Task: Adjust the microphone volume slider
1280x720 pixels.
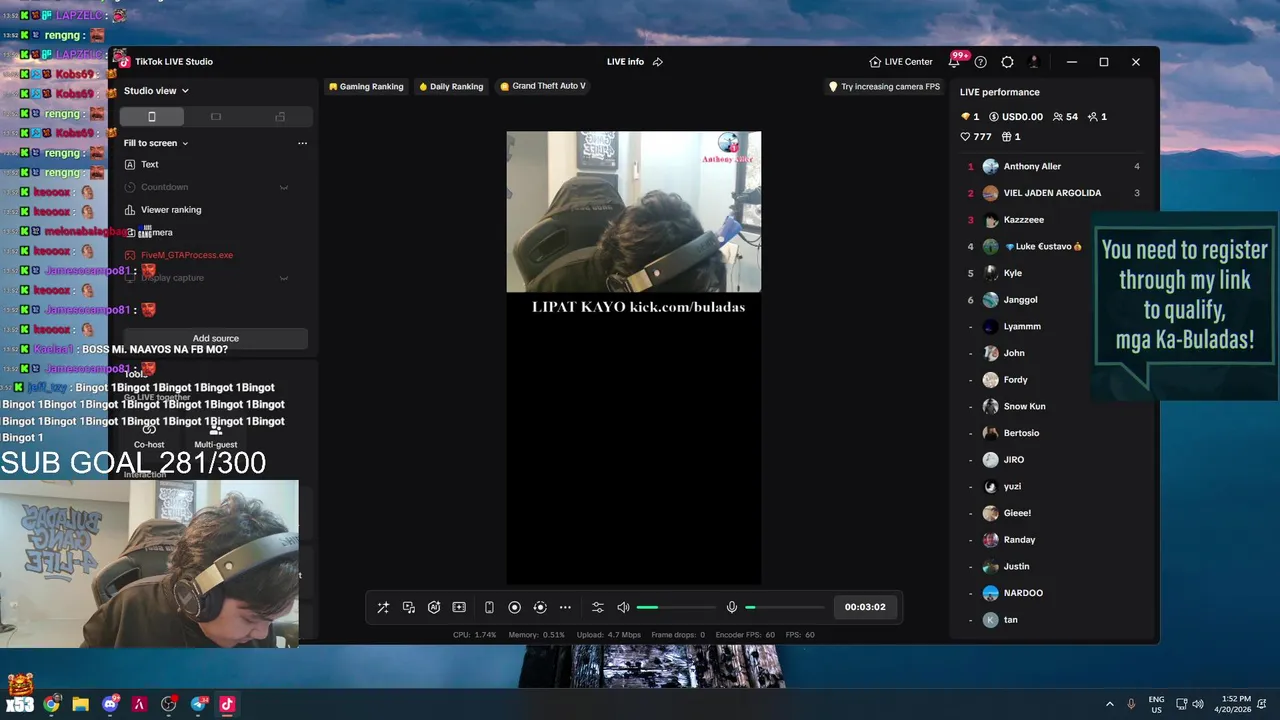Action: pyautogui.click(x=785, y=607)
